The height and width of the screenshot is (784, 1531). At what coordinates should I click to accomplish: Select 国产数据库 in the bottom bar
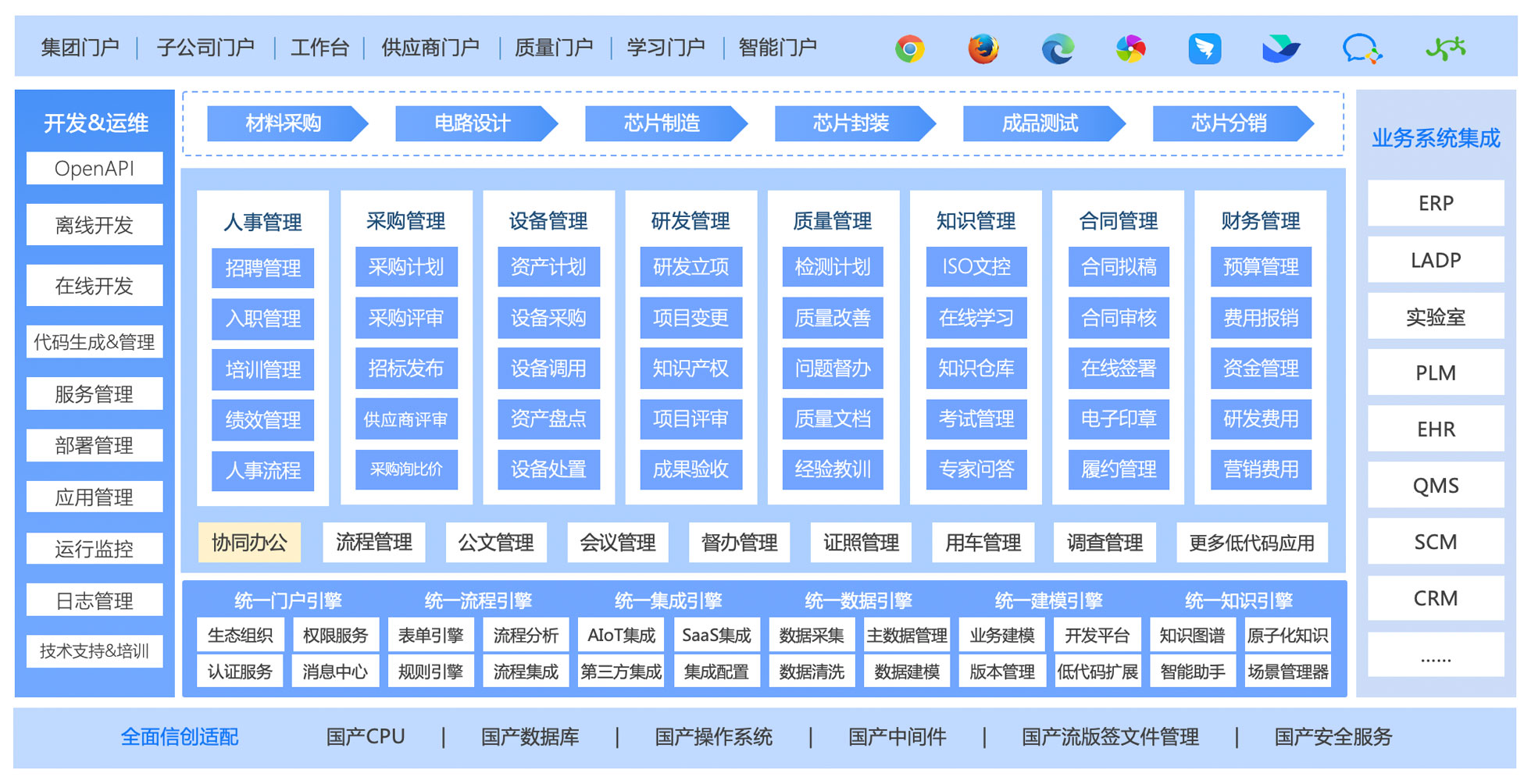tap(530, 737)
